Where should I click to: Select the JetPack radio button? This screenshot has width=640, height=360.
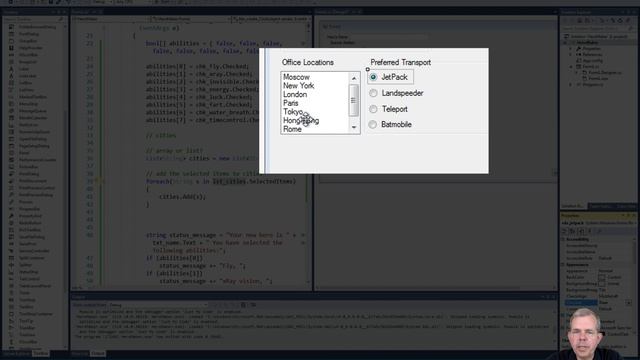coord(373,77)
